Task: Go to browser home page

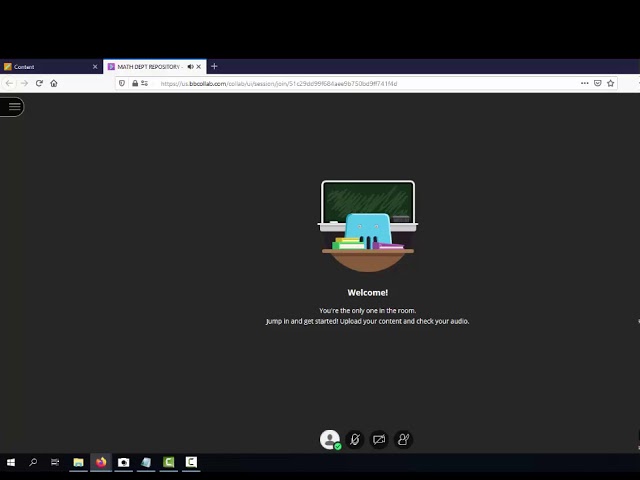Action: [54, 83]
